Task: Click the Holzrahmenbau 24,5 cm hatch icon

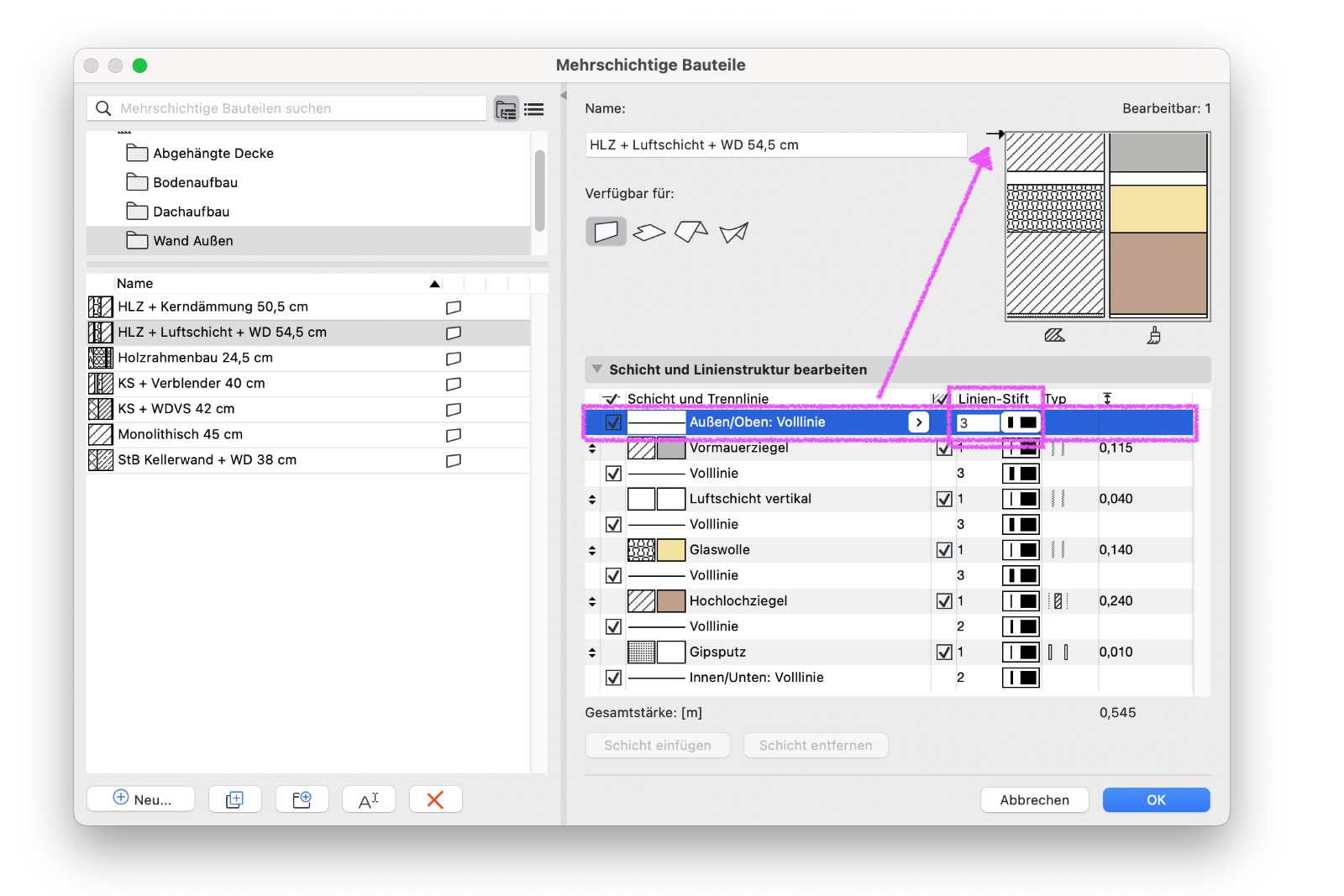Action: (101, 358)
